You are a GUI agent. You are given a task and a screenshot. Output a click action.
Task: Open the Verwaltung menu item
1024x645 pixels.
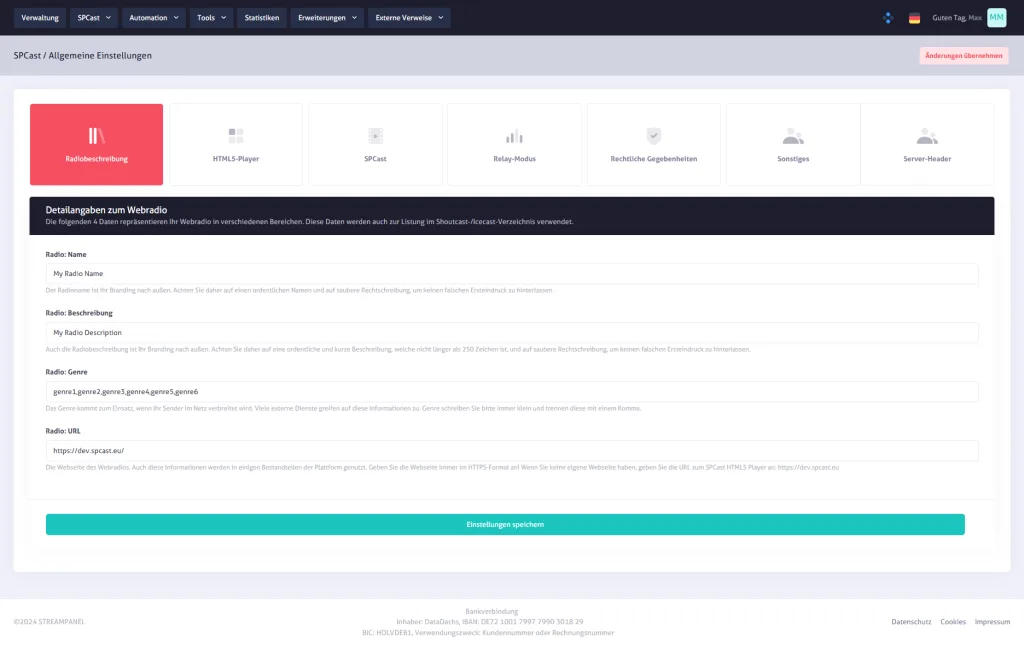(40, 18)
